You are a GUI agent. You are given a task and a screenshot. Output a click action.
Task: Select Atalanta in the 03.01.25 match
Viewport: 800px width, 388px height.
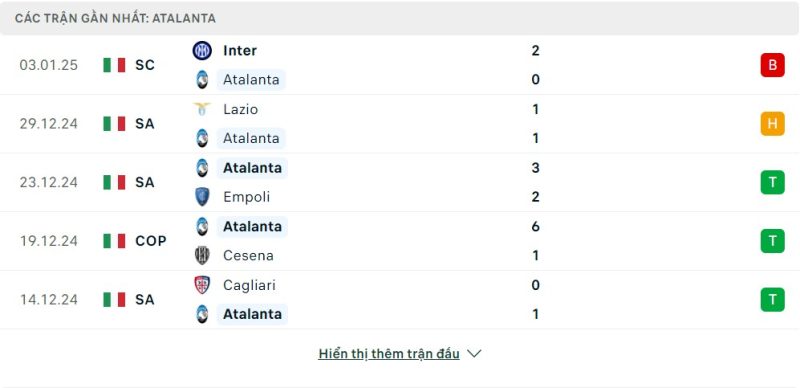click(x=251, y=80)
